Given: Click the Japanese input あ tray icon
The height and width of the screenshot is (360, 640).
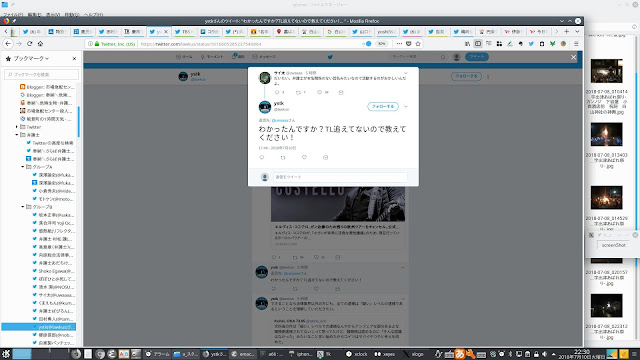Looking at the screenshot, I should coord(460,354).
